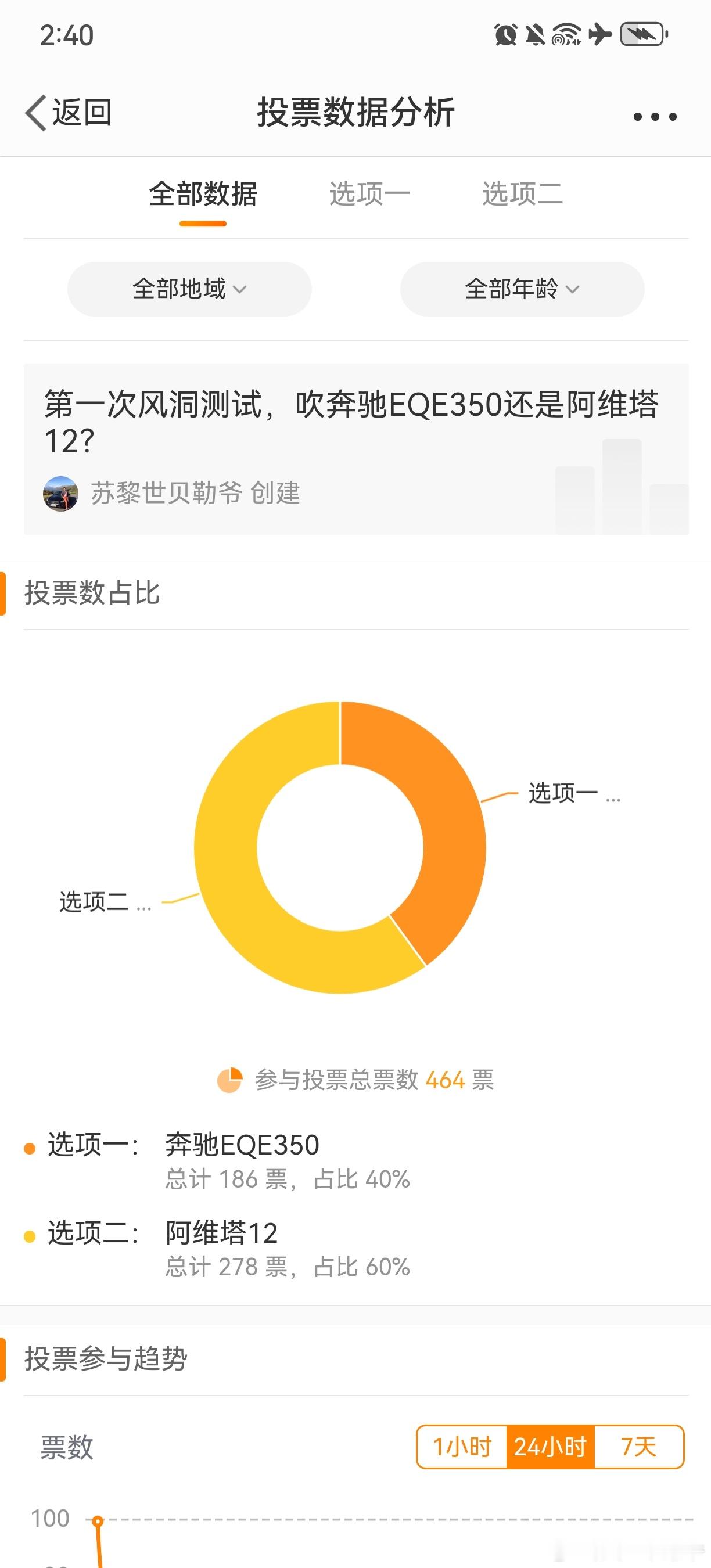Tap the airplane mode status icon

coord(600,35)
